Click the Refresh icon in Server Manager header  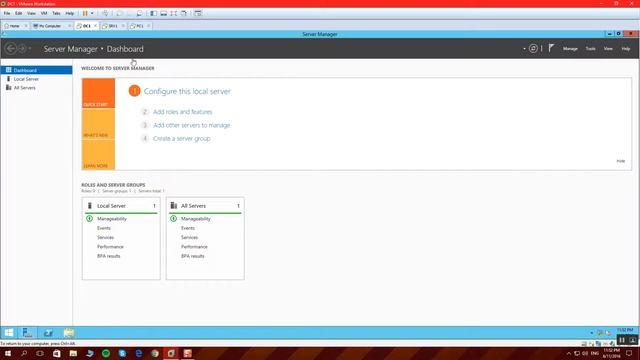533,49
